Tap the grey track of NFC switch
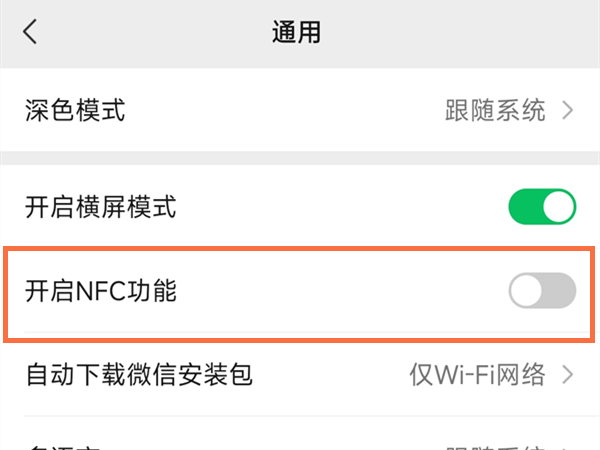The image size is (600, 450). tap(560, 291)
